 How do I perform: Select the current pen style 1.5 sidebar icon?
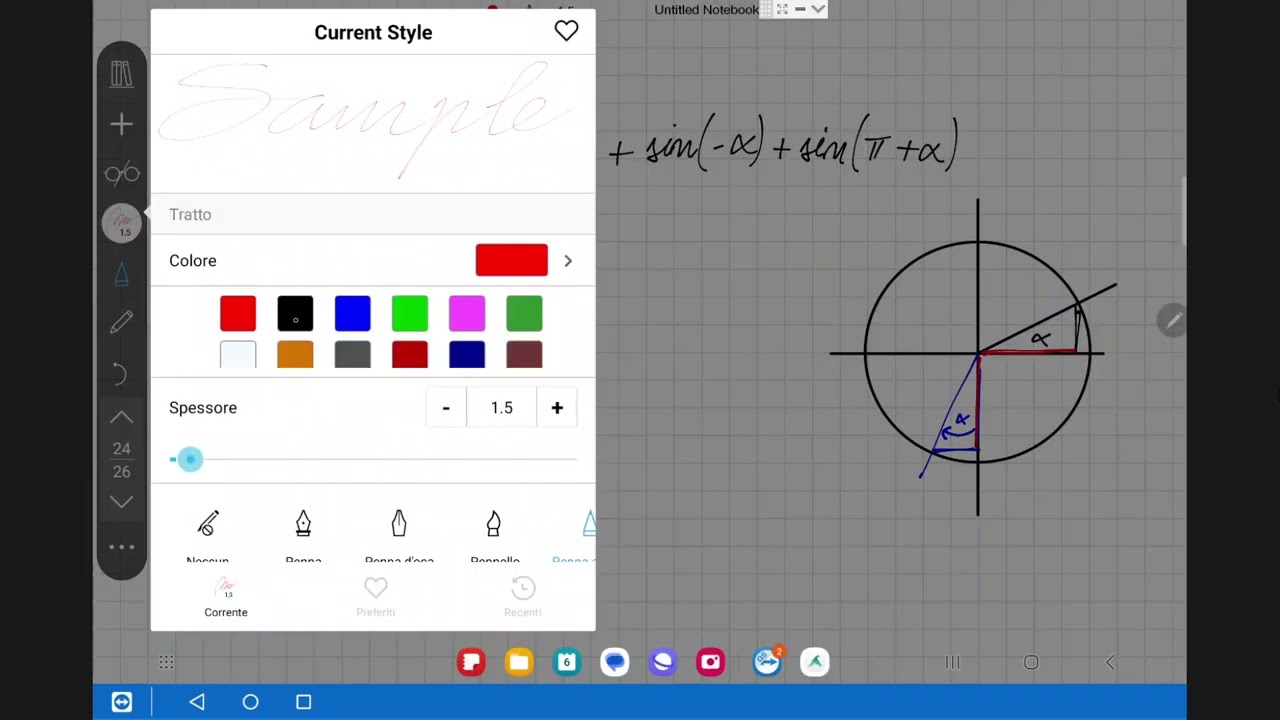pos(122,223)
